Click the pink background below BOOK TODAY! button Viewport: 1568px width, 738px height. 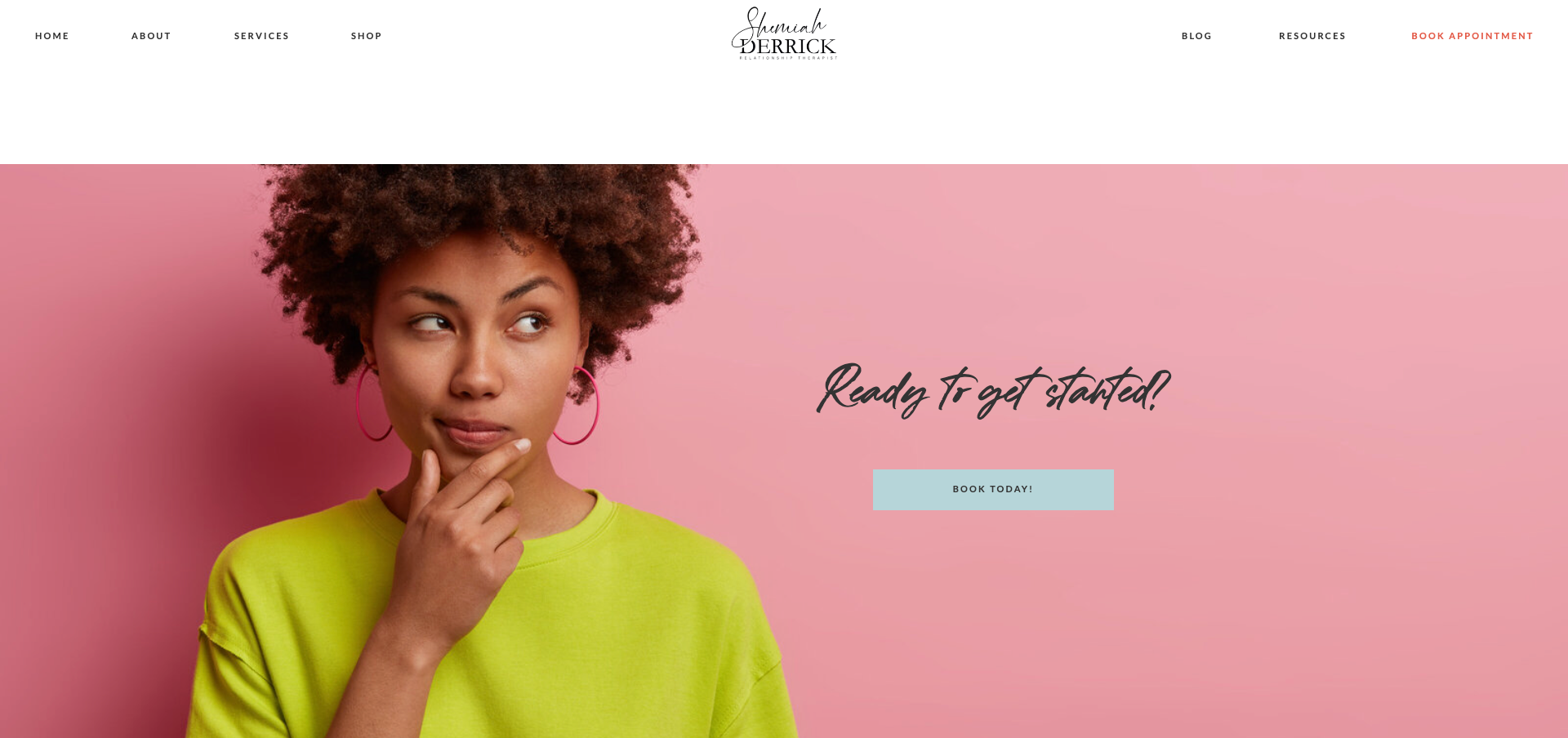[993, 620]
